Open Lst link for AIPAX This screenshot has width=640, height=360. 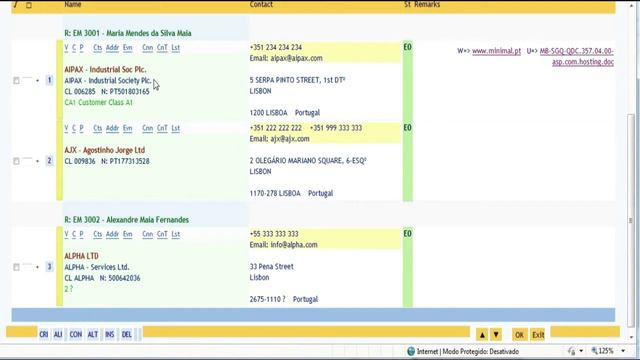pos(176,48)
